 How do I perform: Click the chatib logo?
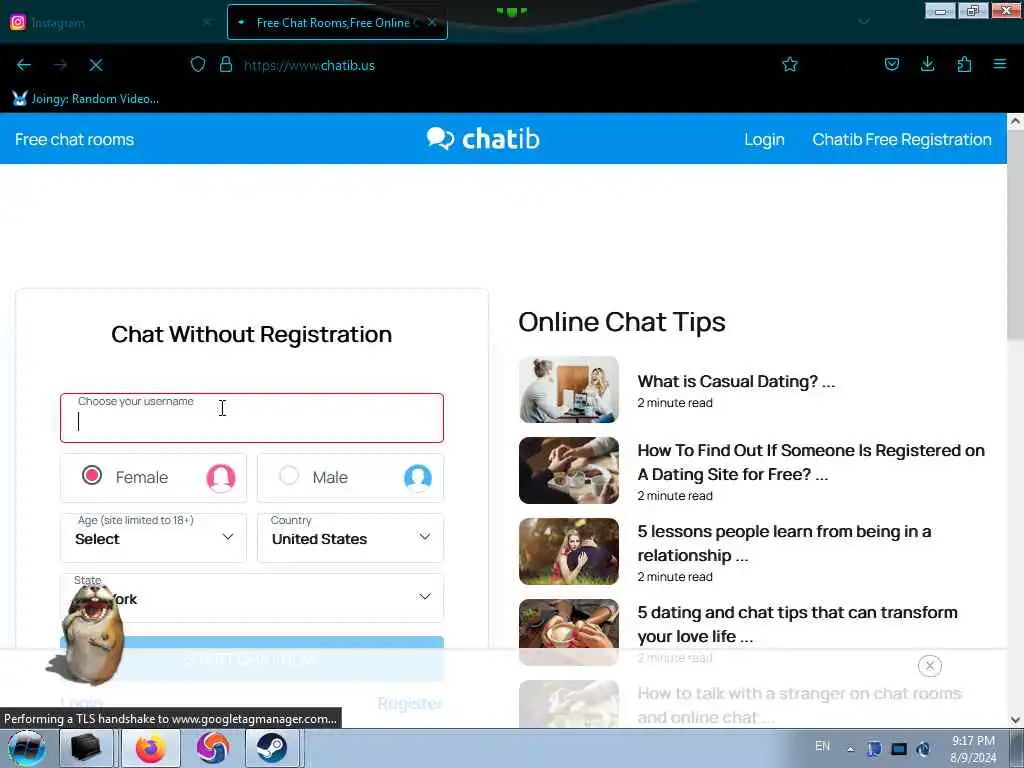483,138
